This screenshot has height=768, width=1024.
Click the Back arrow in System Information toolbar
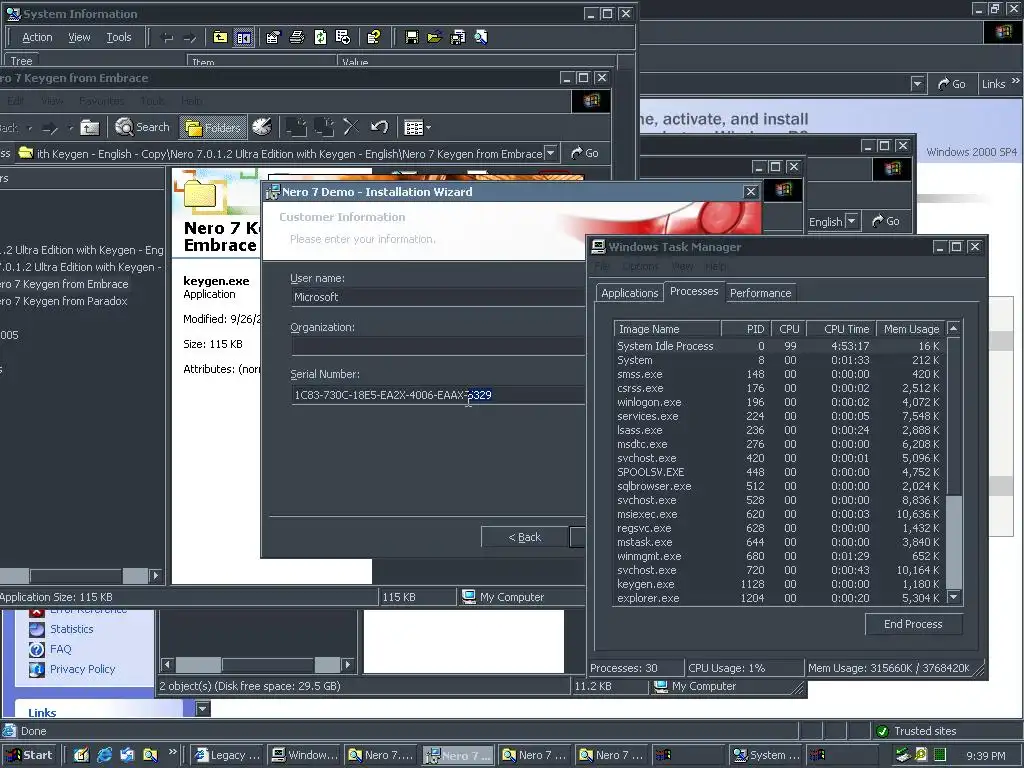tap(167, 38)
